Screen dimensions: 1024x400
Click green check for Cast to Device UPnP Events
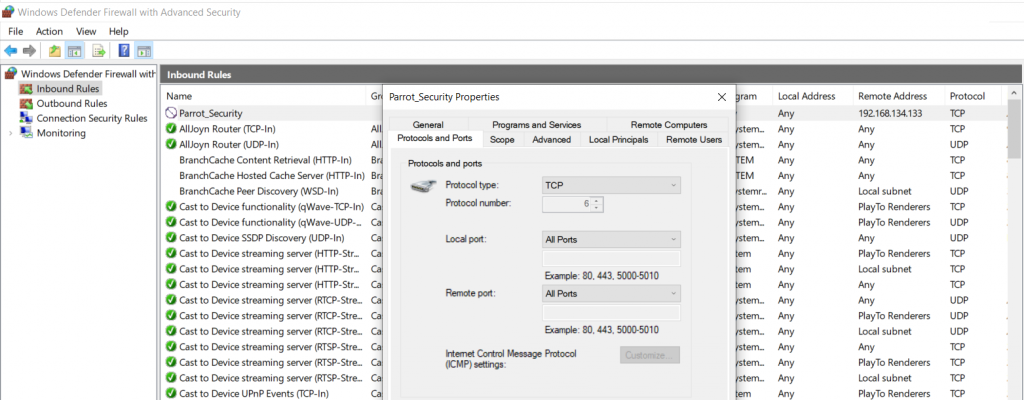pyautogui.click(x=171, y=393)
